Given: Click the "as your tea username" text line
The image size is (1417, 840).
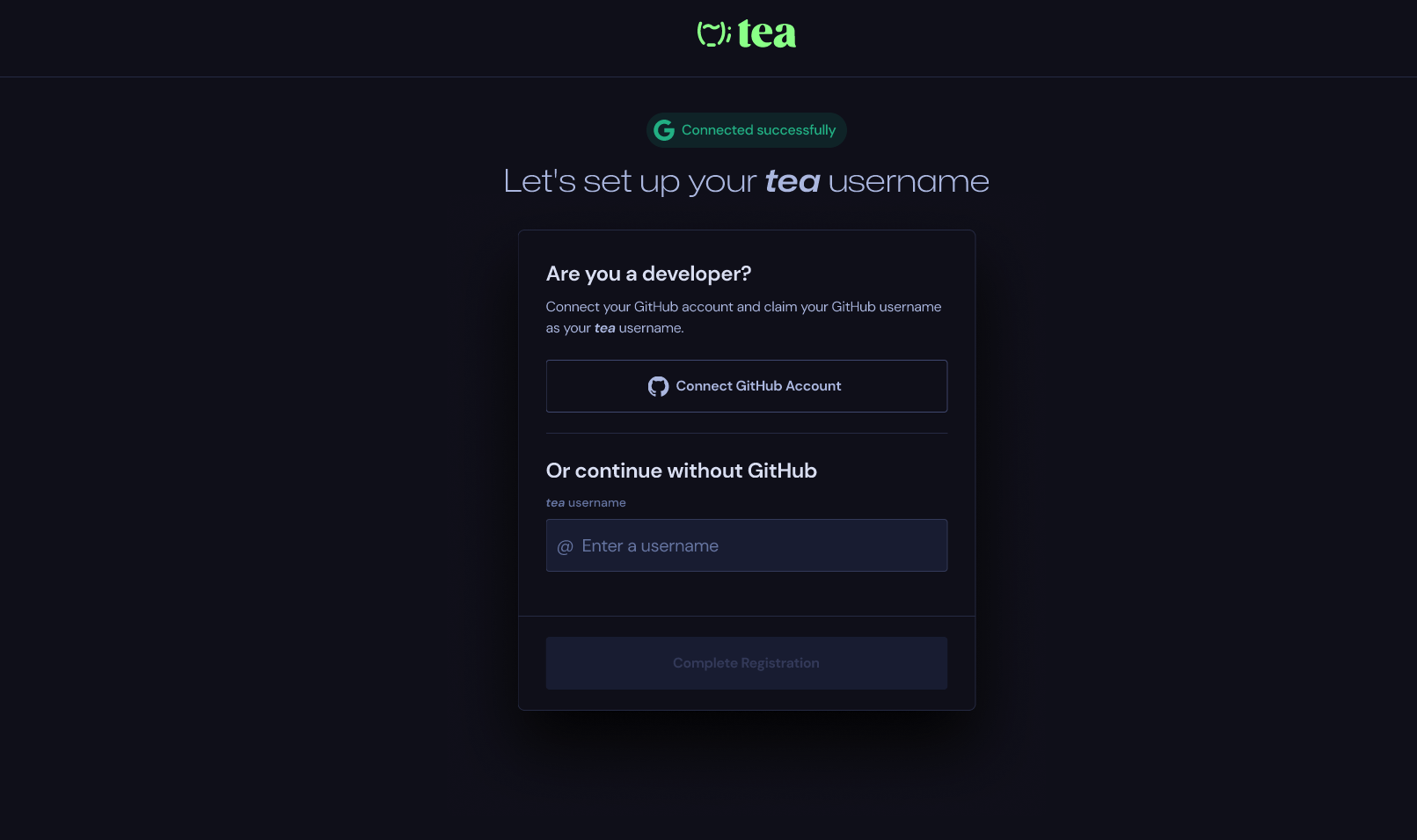Looking at the screenshot, I should pyautogui.click(x=614, y=328).
